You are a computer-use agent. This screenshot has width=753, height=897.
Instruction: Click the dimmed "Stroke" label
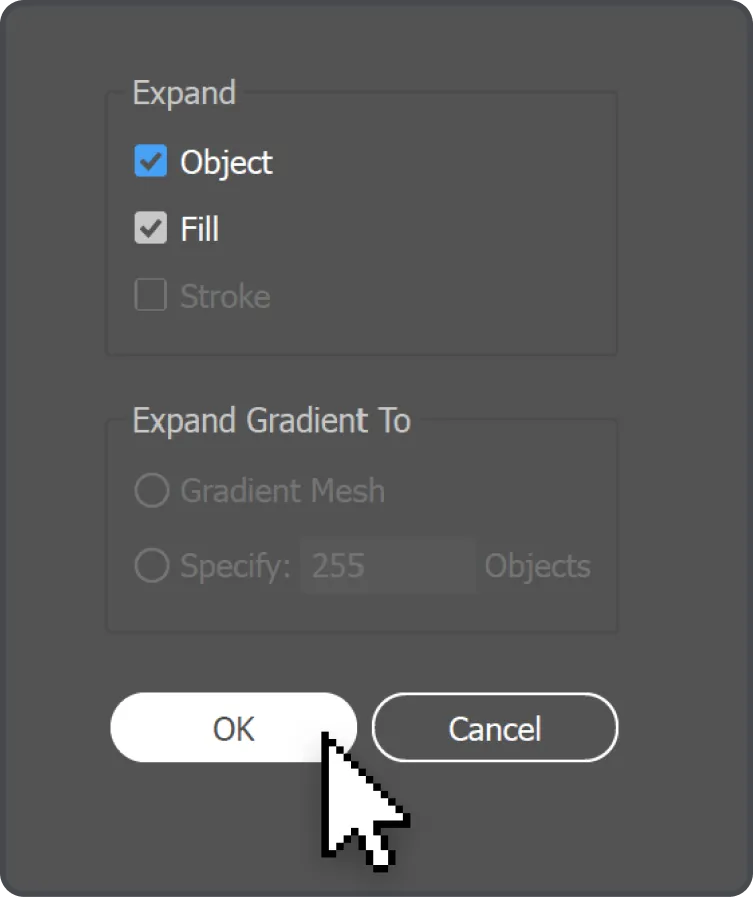pos(225,296)
